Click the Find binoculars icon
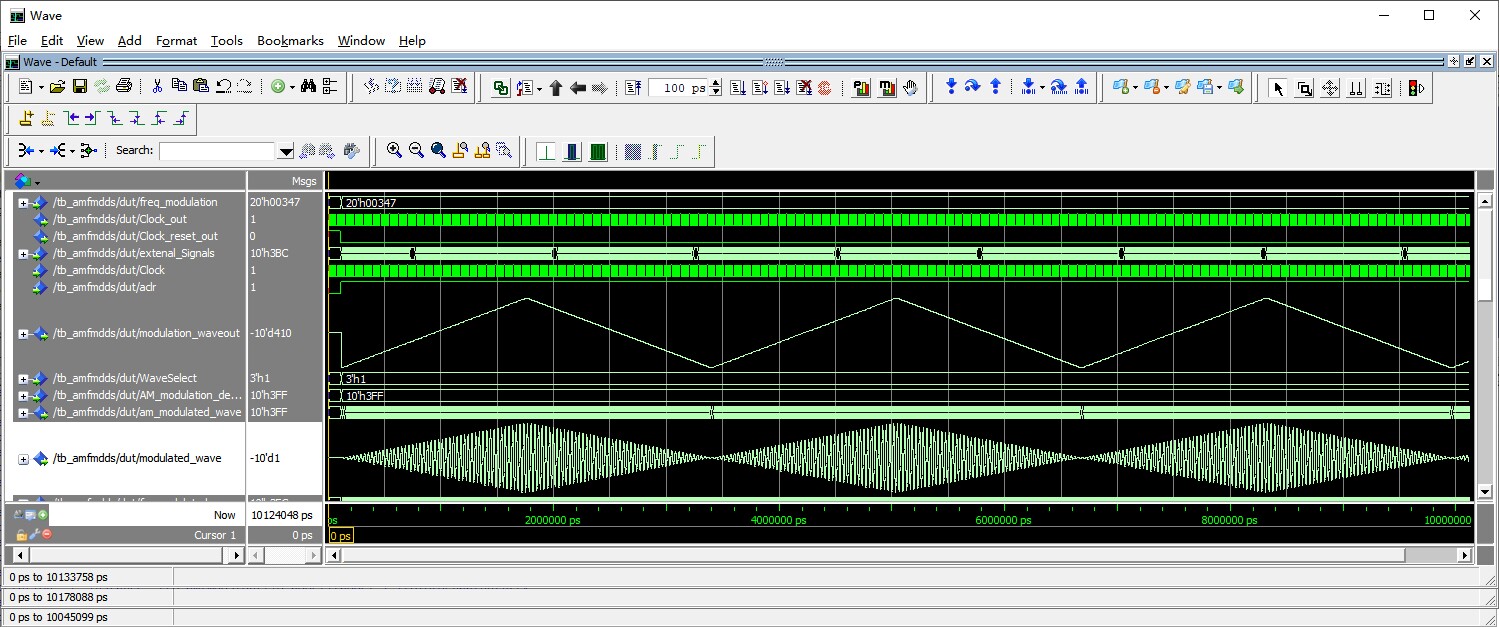The height and width of the screenshot is (627, 1499). pos(308,87)
